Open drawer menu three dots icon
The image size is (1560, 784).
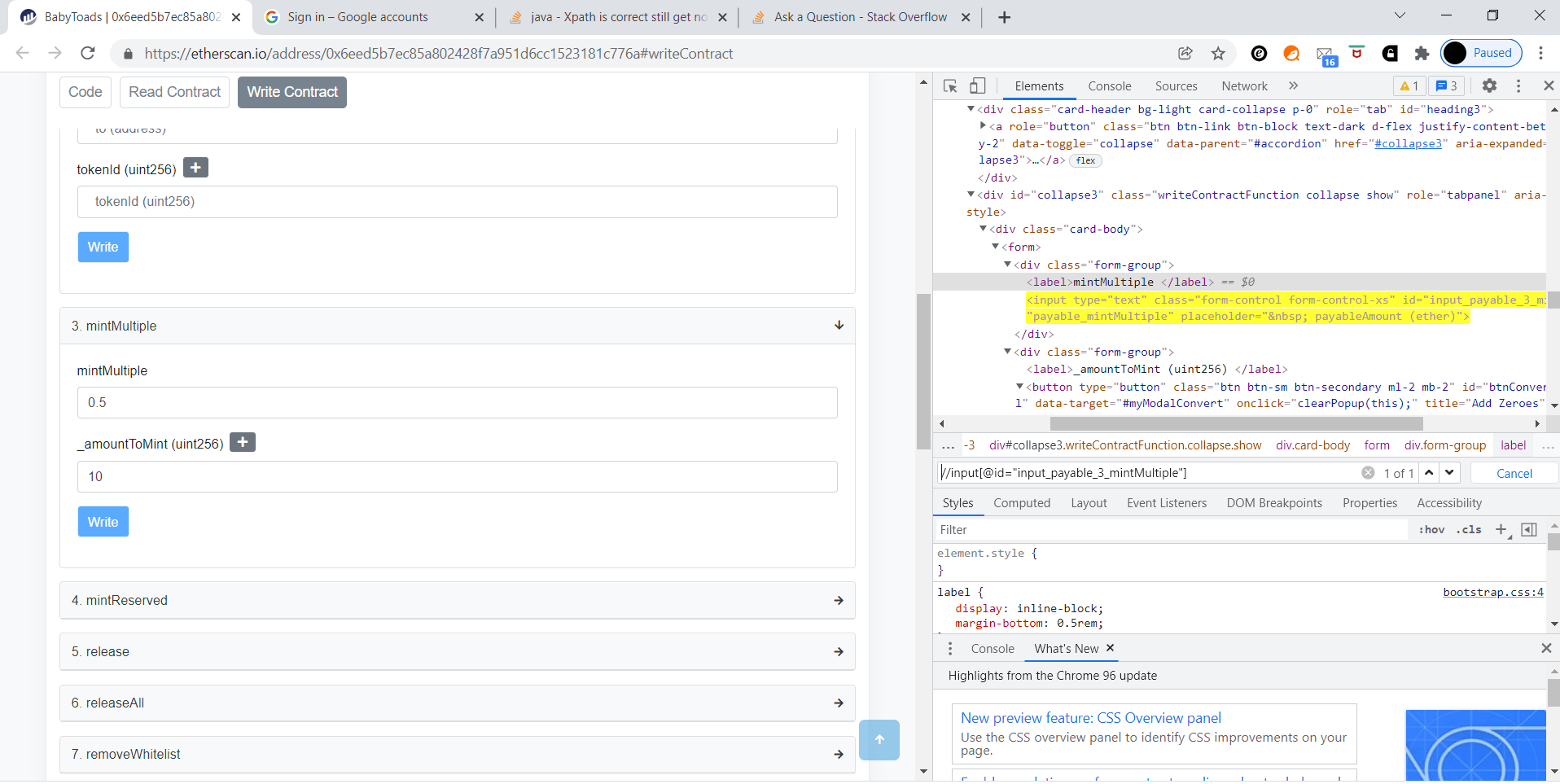[x=950, y=649]
